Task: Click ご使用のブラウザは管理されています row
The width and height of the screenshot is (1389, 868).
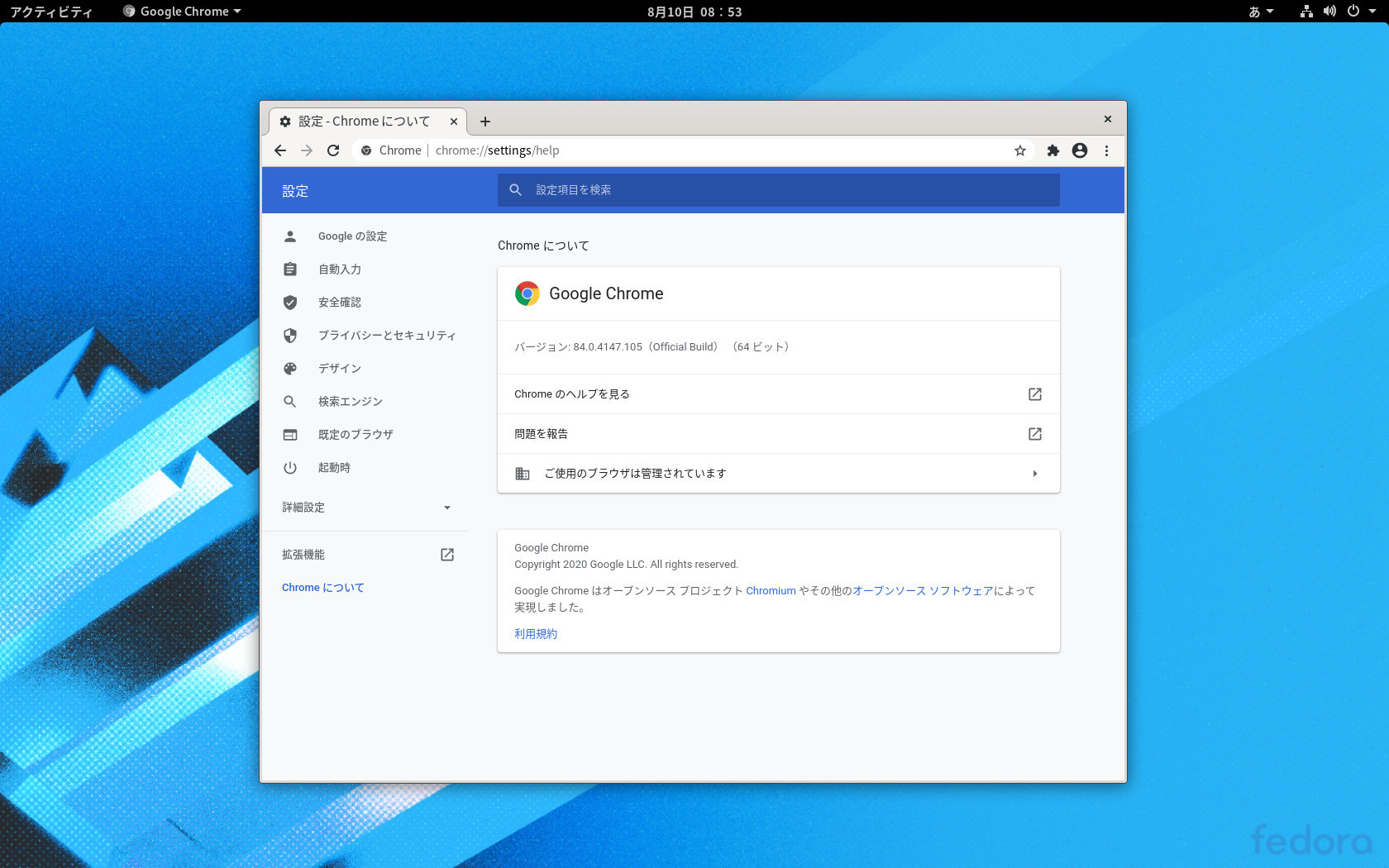Action: click(x=779, y=474)
